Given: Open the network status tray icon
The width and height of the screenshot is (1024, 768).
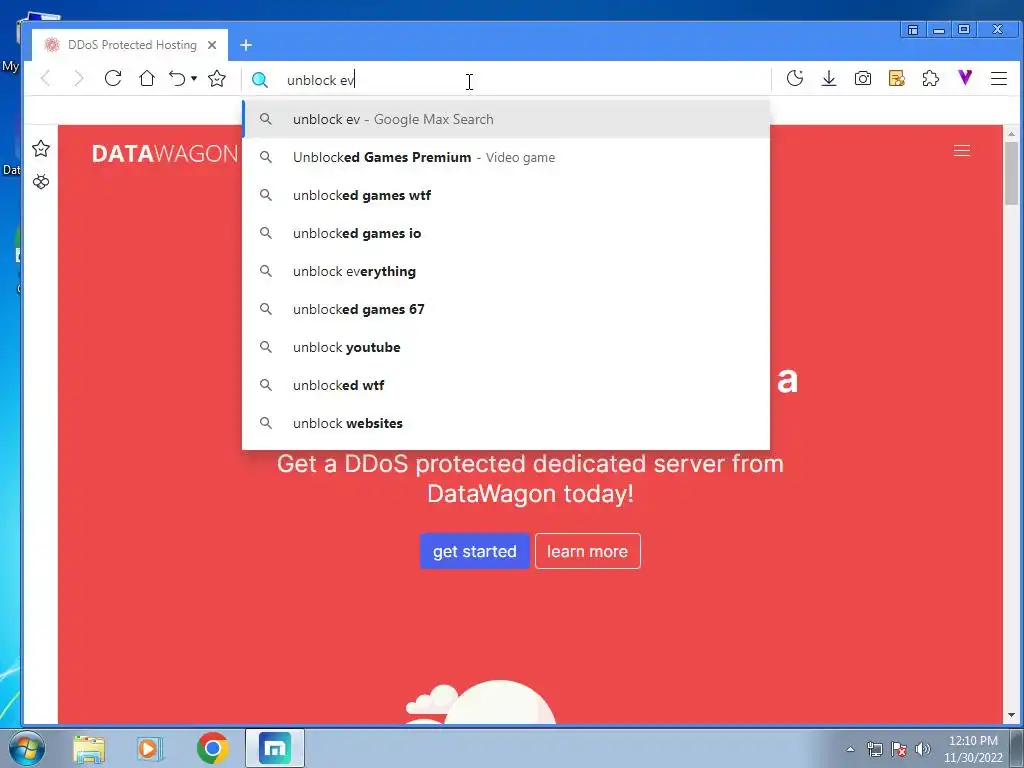Looking at the screenshot, I should click(874, 749).
